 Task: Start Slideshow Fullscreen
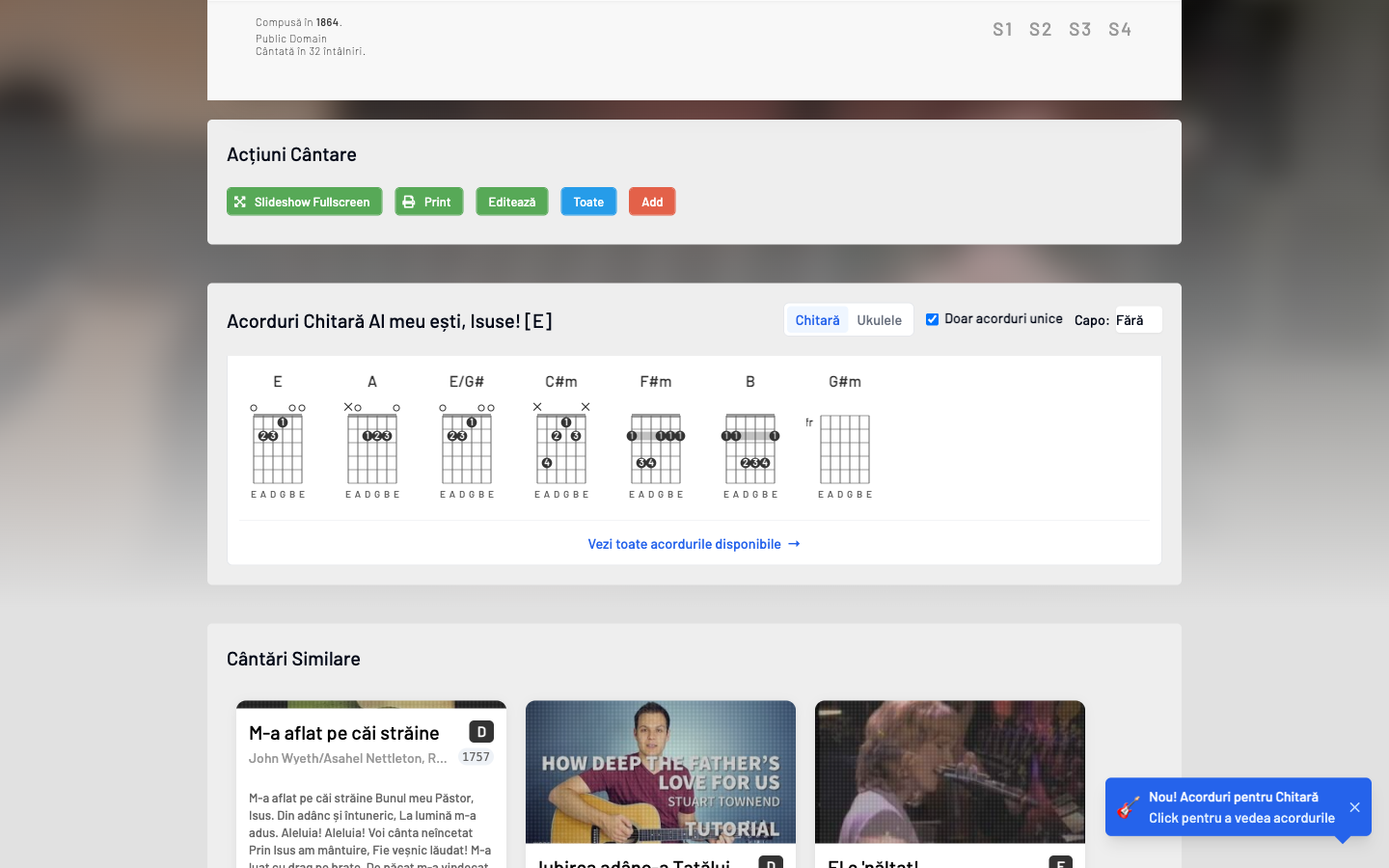point(304,202)
